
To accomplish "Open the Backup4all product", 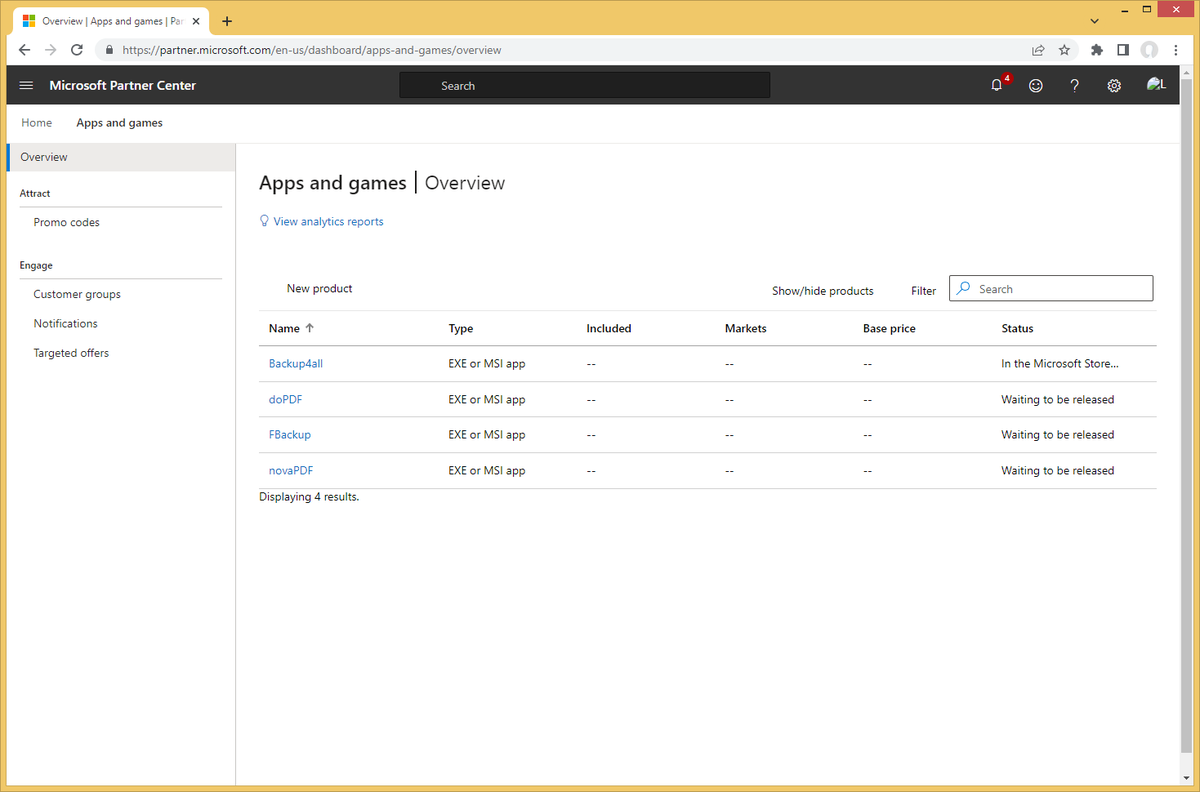I will (296, 364).
